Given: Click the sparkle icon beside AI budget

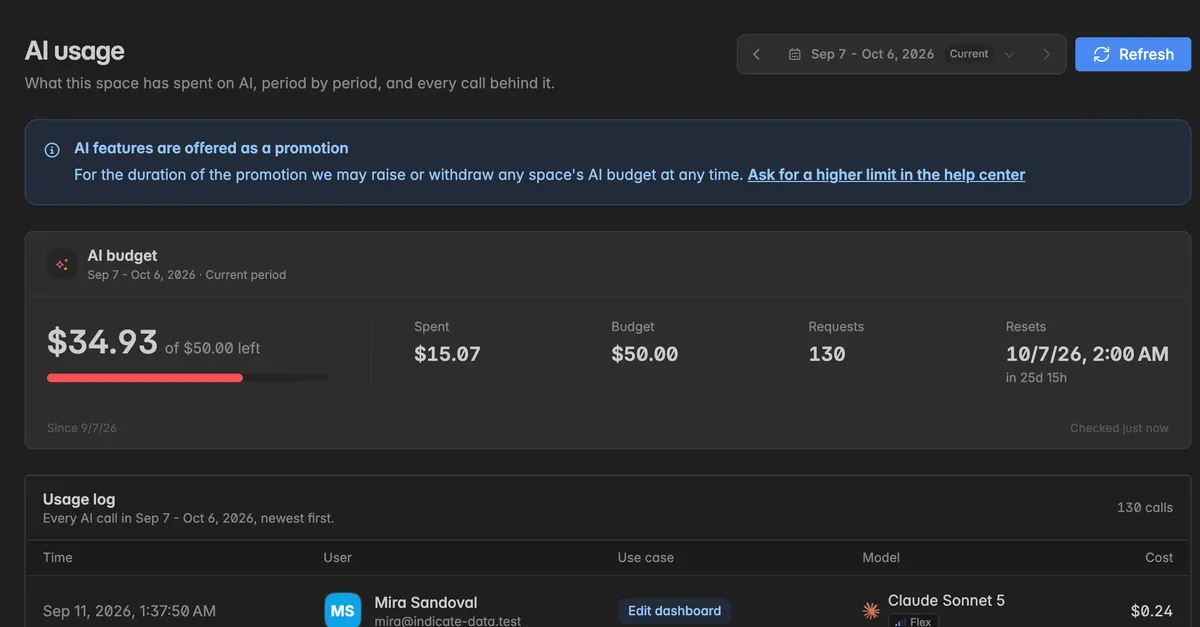Looking at the screenshot, I should 62,264.
